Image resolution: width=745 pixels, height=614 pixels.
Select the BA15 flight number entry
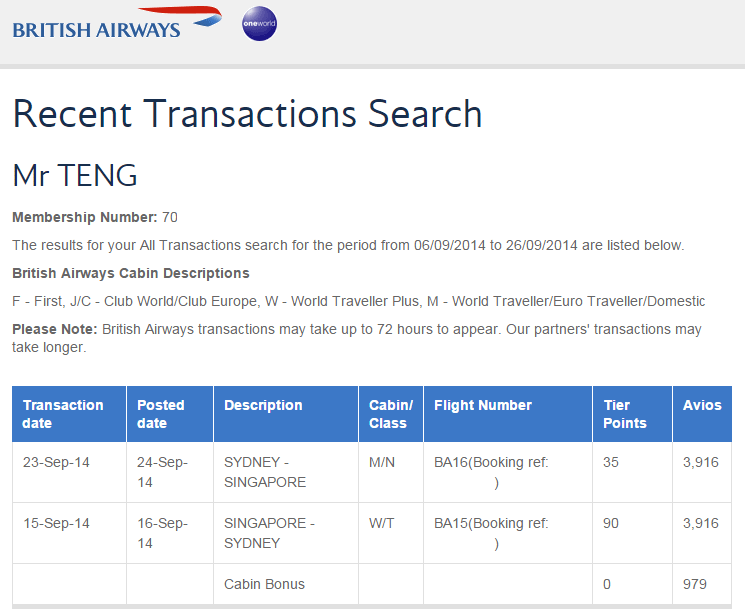coord(491,533)
